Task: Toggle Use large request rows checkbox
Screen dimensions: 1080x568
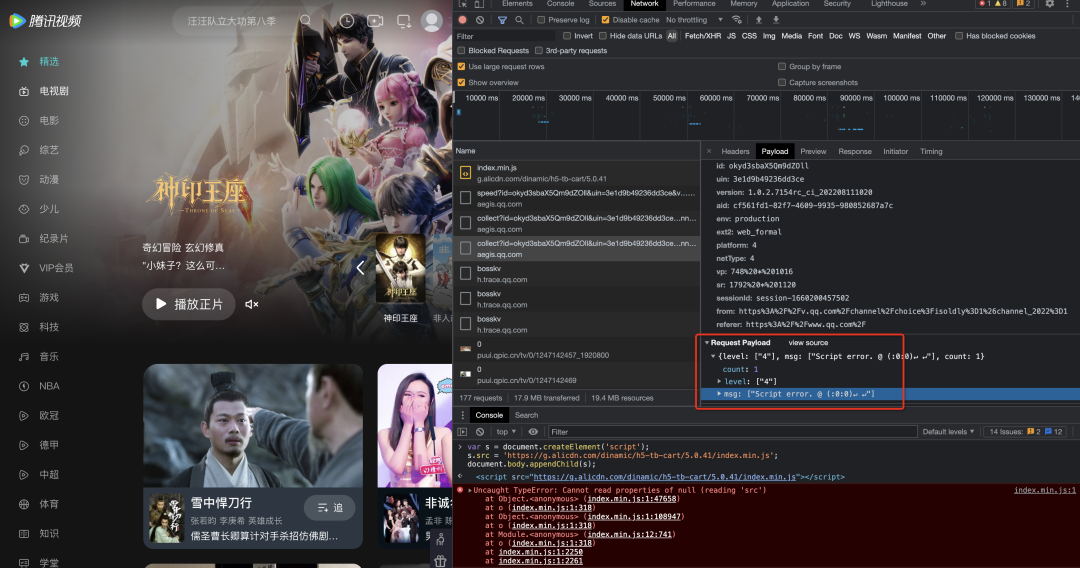Action: click(461, 67)
